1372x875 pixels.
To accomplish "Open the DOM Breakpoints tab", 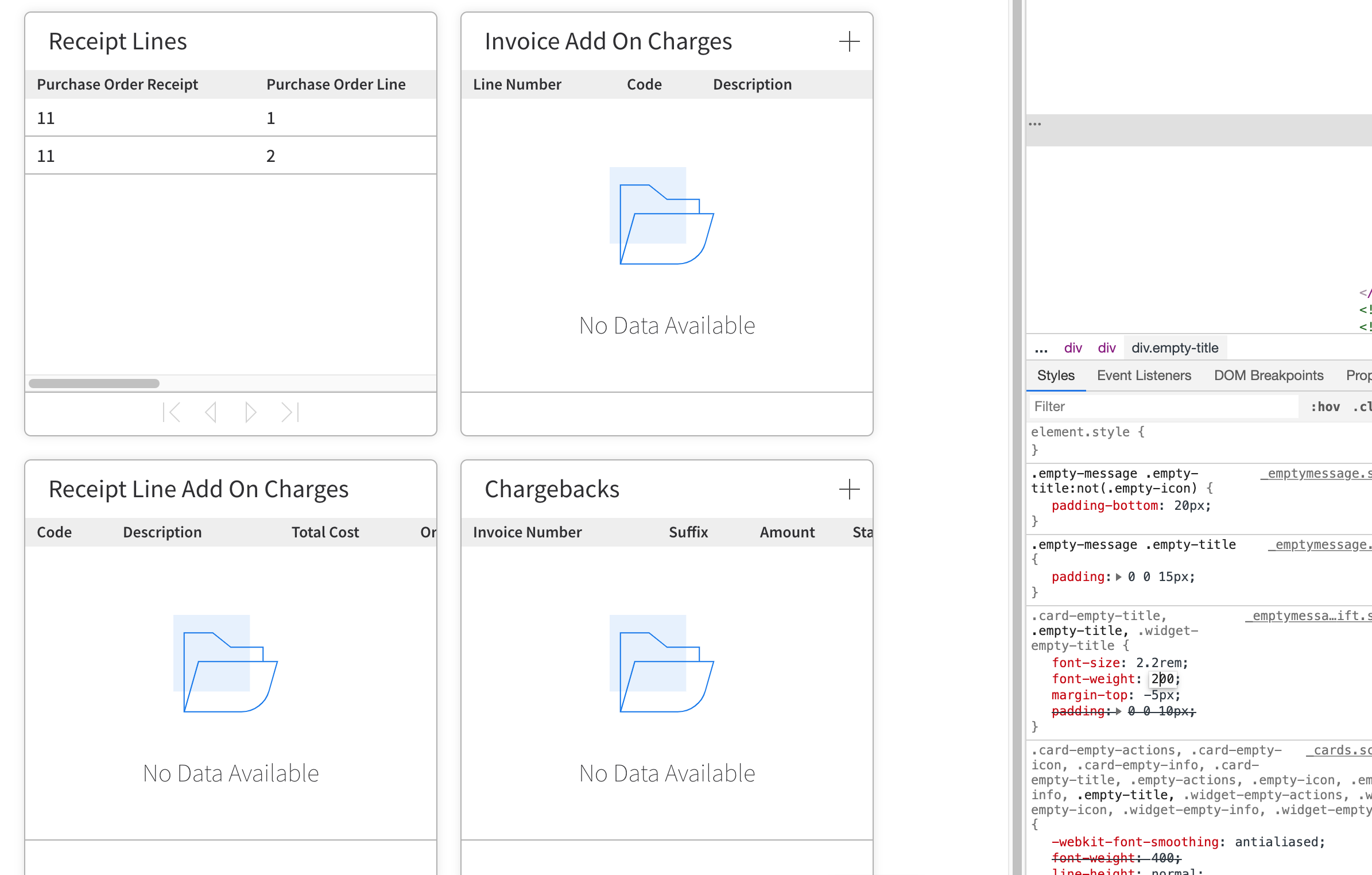I will point(1268,375).
